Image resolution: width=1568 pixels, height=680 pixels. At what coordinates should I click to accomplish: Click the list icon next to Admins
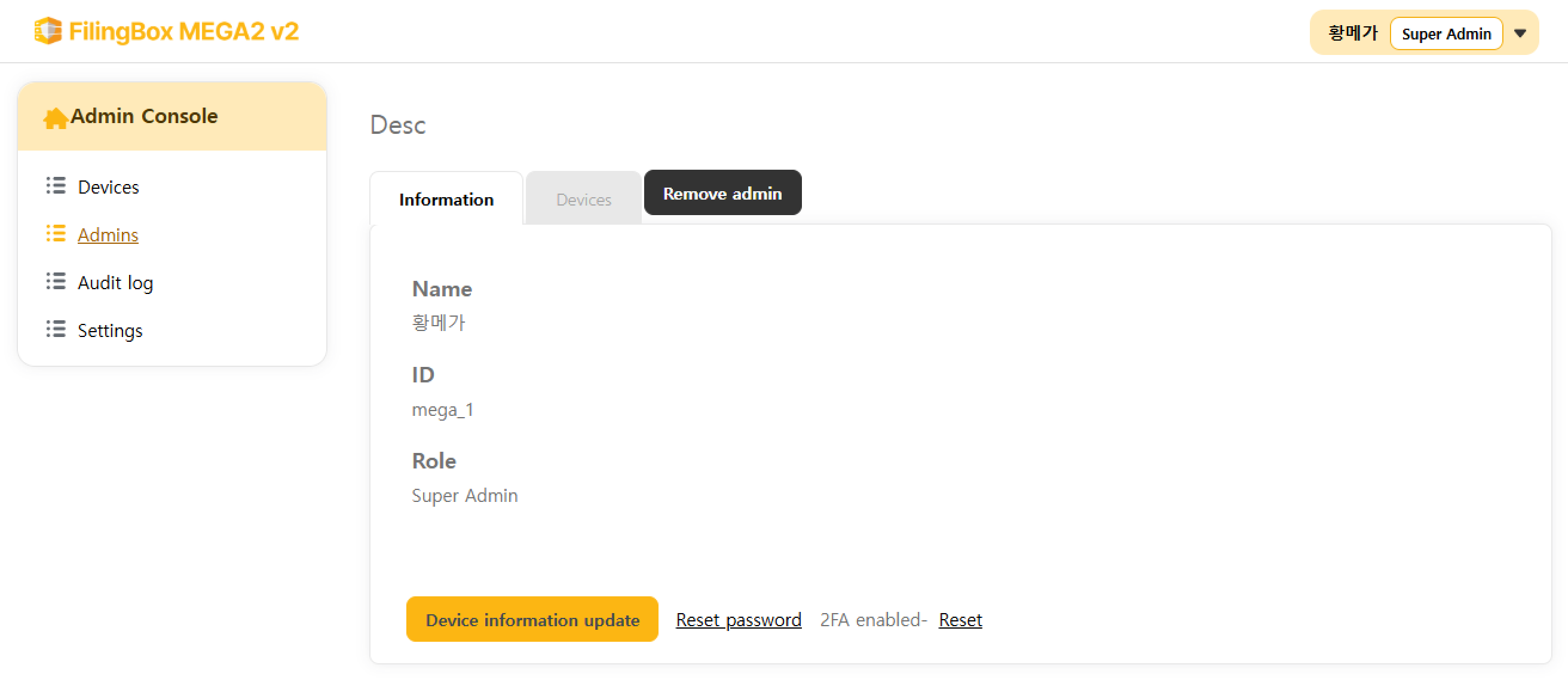tap(56, 234)
